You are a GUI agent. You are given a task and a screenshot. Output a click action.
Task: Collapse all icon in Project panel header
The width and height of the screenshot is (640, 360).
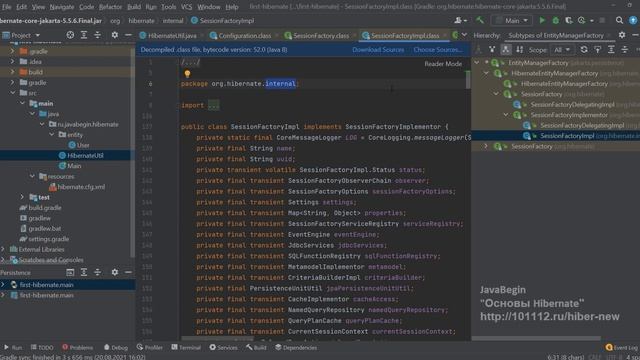[97, 35]
